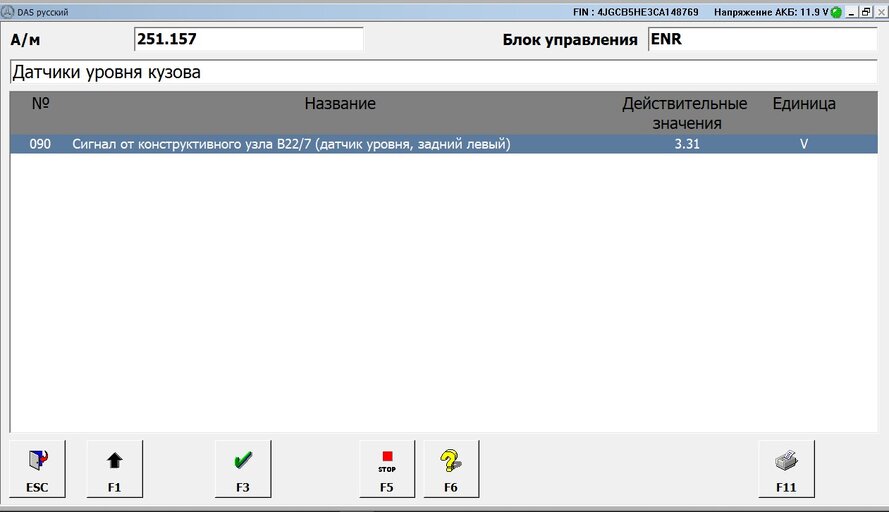Screen dimensions: 889x512
Task: Click the '№' column header
Action: [40, 103]
